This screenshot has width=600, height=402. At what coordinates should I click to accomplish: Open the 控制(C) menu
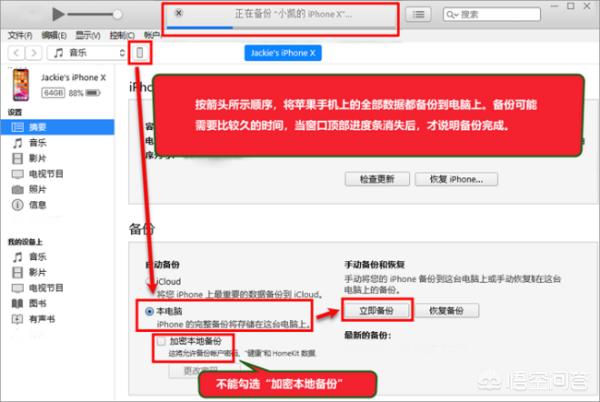pyautogui.click(x=122, y=36)
